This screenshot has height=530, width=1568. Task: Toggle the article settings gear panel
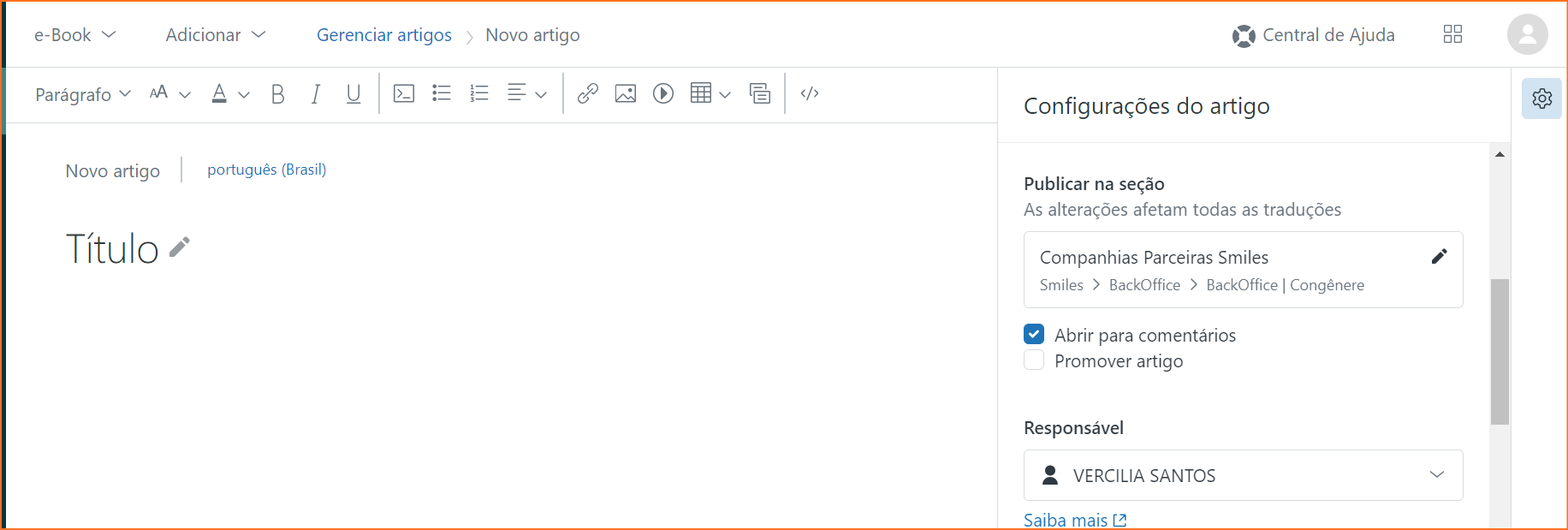(1542, 98)
